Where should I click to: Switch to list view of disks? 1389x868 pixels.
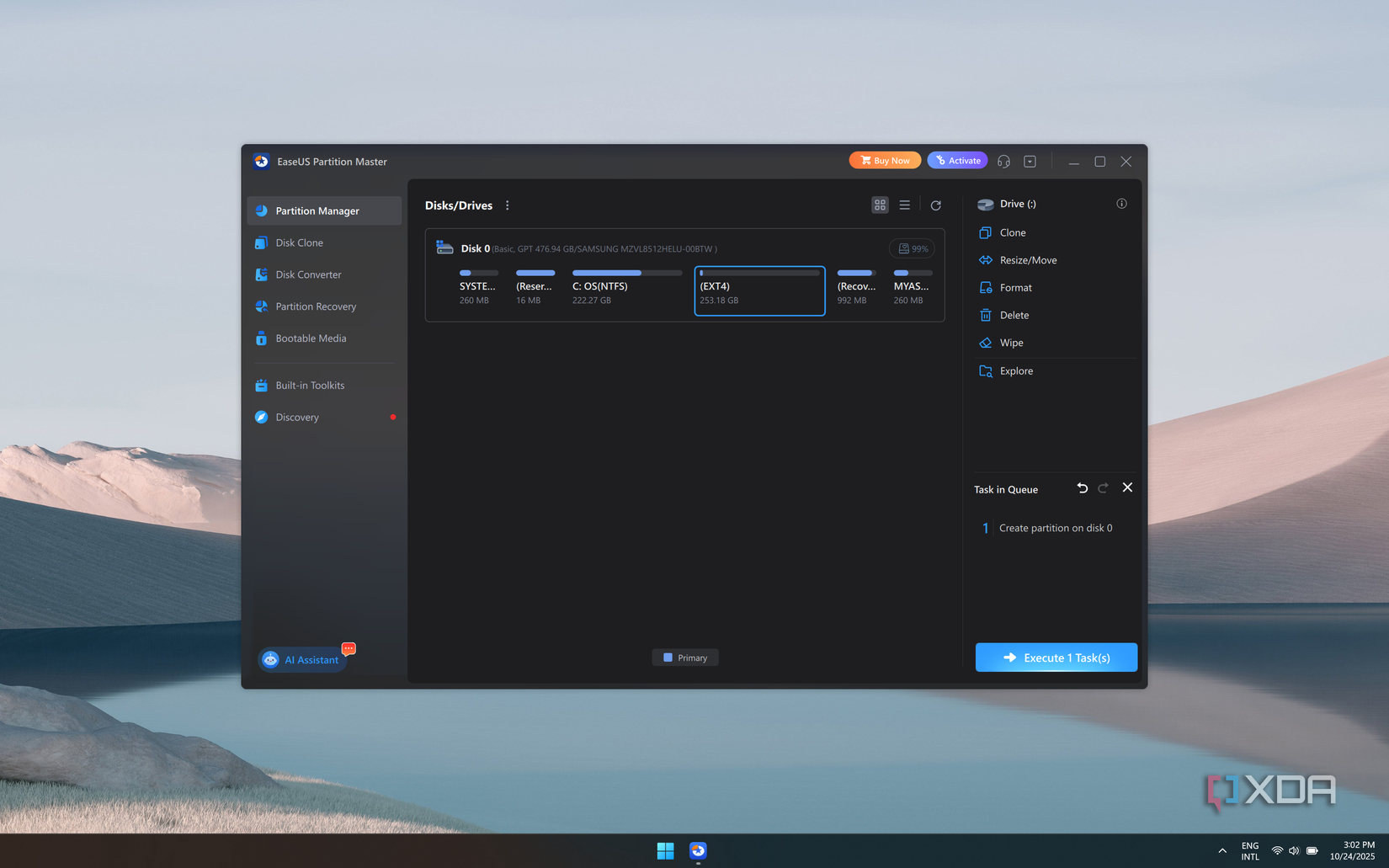point(904,205)
